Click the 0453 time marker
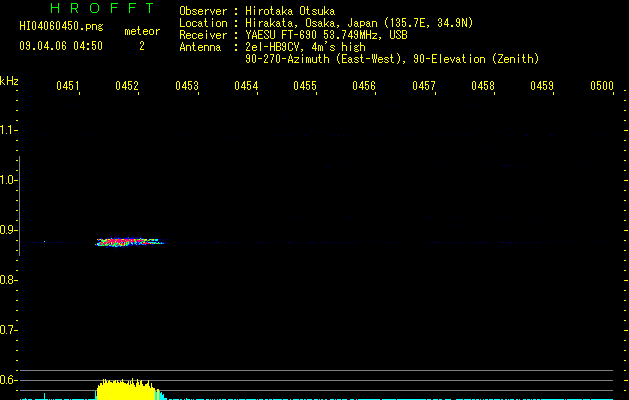 tap(187, 86)
